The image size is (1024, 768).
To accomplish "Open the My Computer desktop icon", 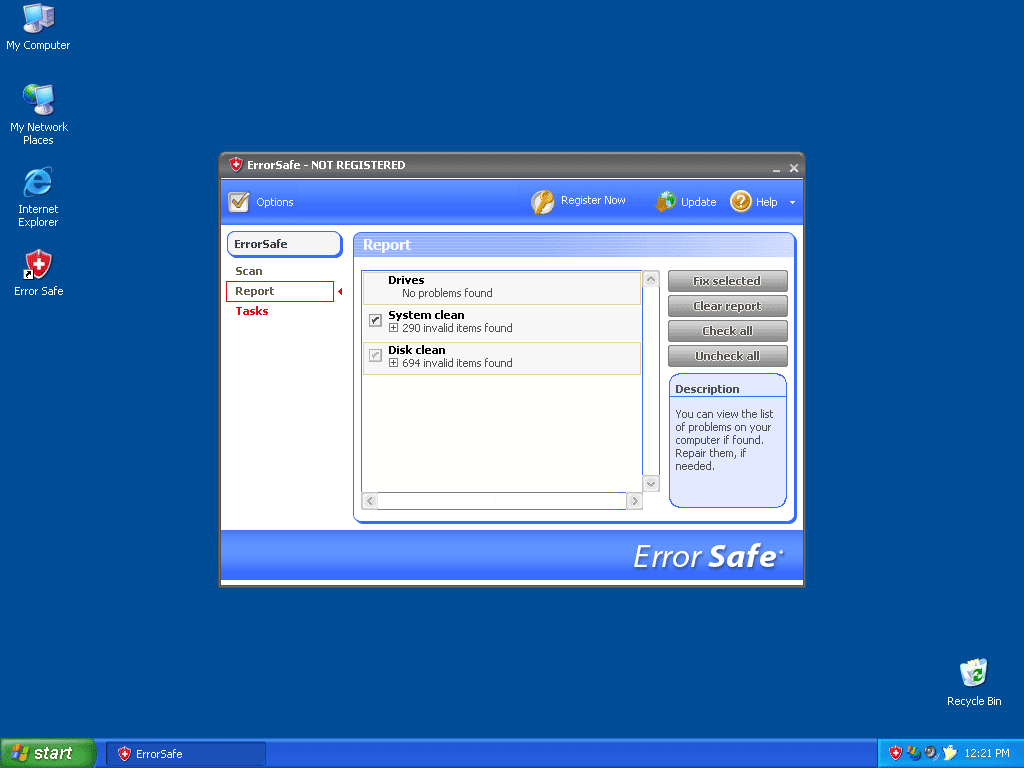I will coord(38,19).
